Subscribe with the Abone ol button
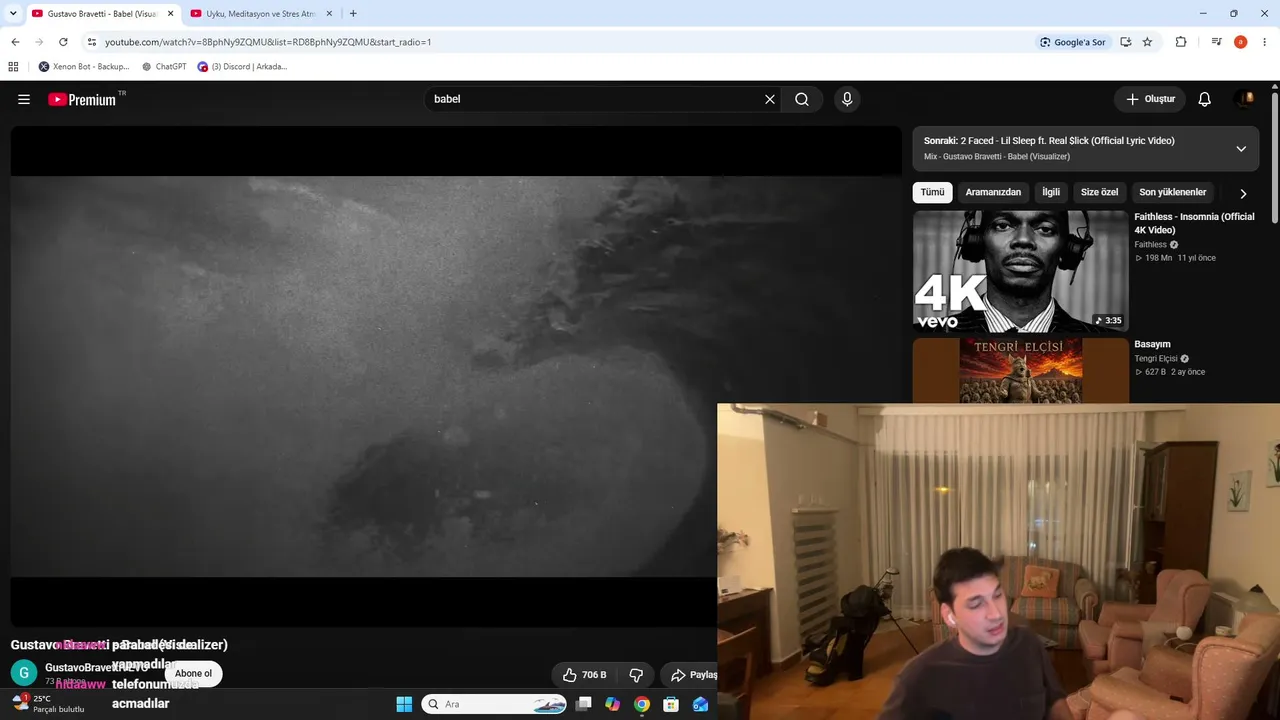The image size is (1280, 720). tap(193, 673)
